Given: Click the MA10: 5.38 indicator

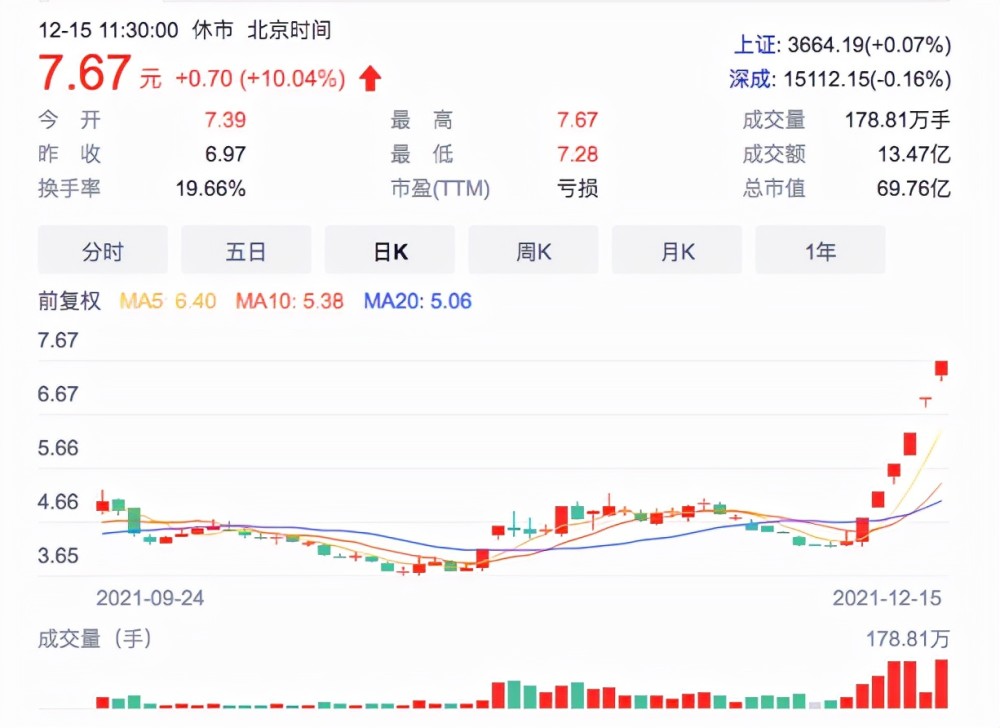Looking at the screenshot, I should tap(290, 301).
